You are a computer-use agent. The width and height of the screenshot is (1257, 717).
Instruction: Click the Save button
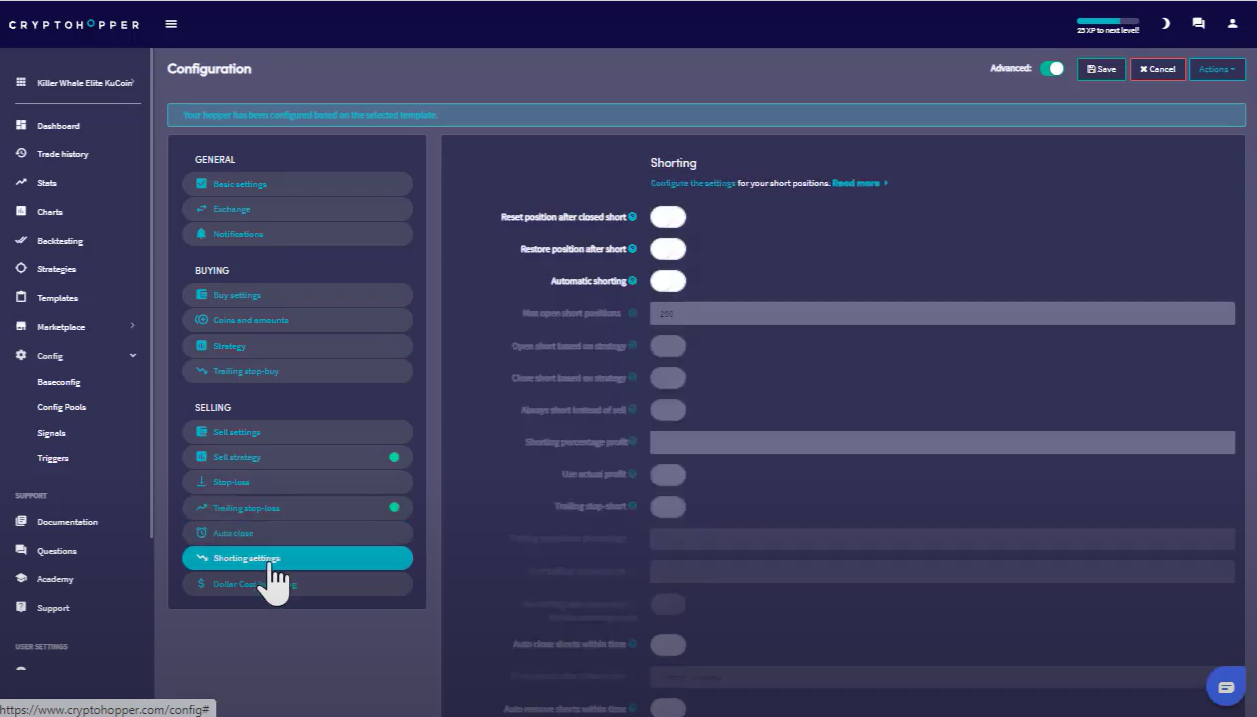coord(1101,69)
